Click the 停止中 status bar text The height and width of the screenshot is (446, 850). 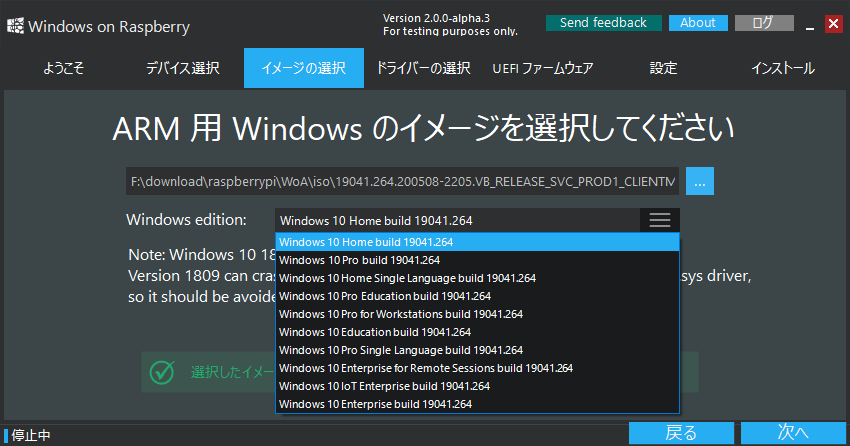tap(31, 435)
